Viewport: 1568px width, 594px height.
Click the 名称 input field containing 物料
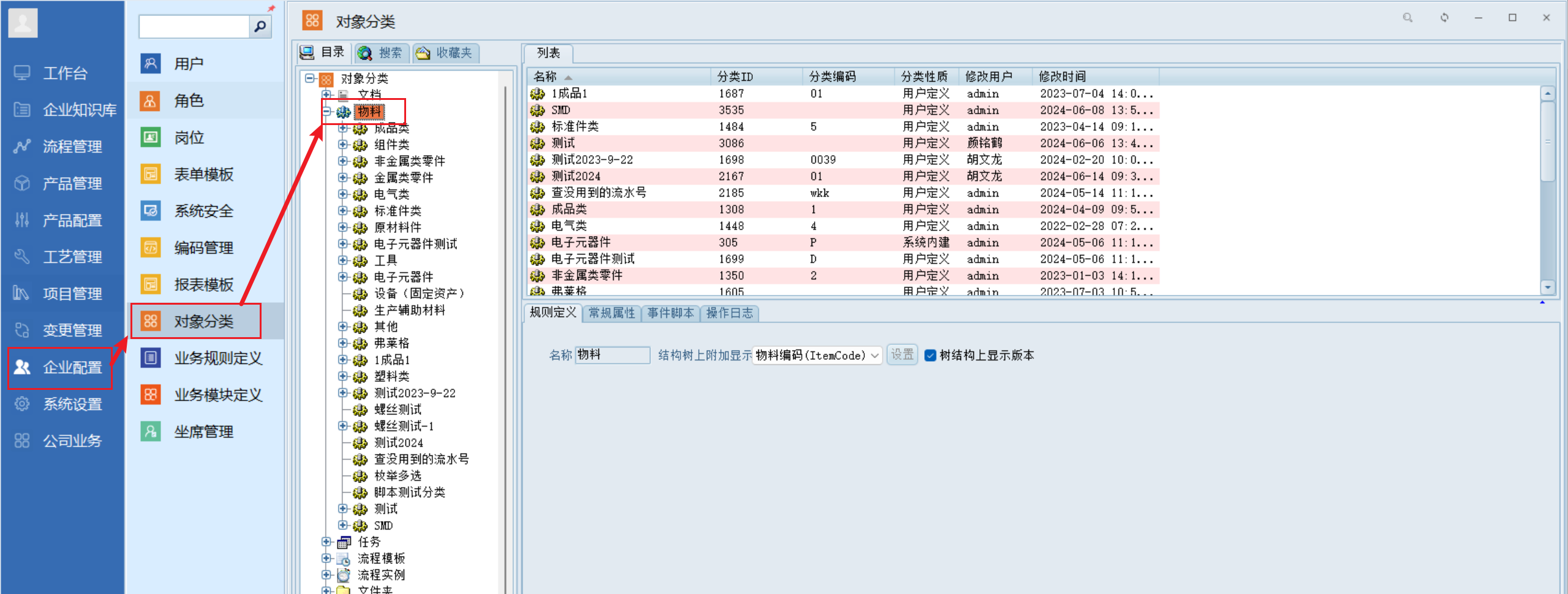click(x=612, y=355)
